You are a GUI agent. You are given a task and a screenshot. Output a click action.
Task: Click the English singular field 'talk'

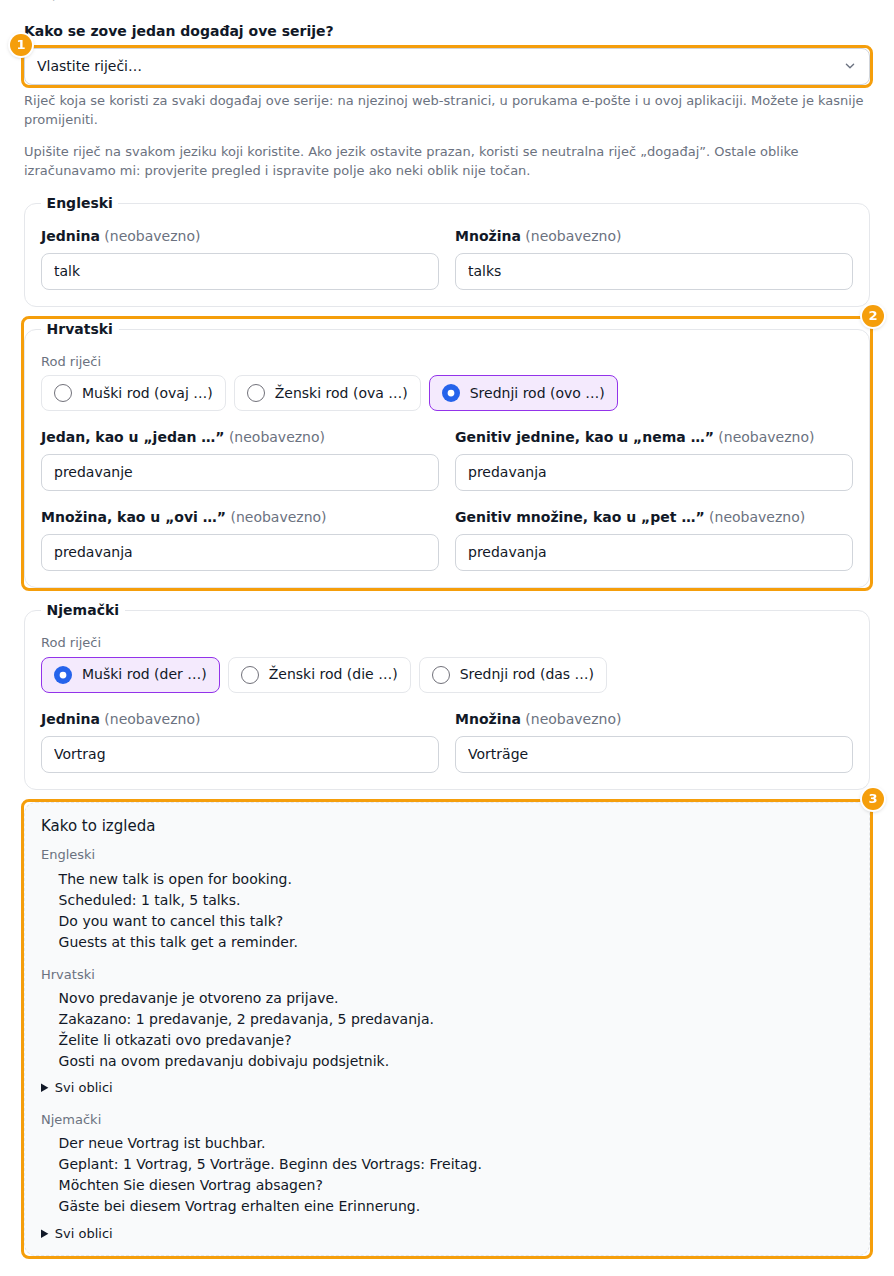click(240, 271)
